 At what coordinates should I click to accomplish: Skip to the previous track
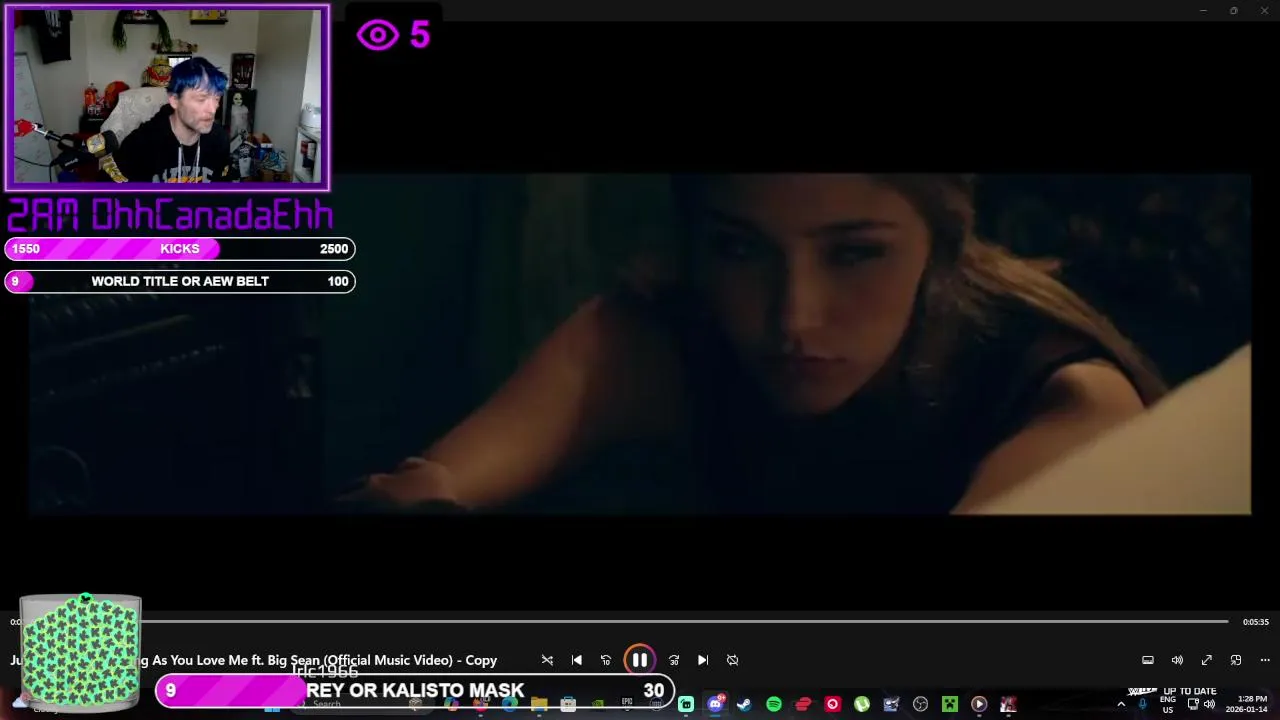[577, 660]
